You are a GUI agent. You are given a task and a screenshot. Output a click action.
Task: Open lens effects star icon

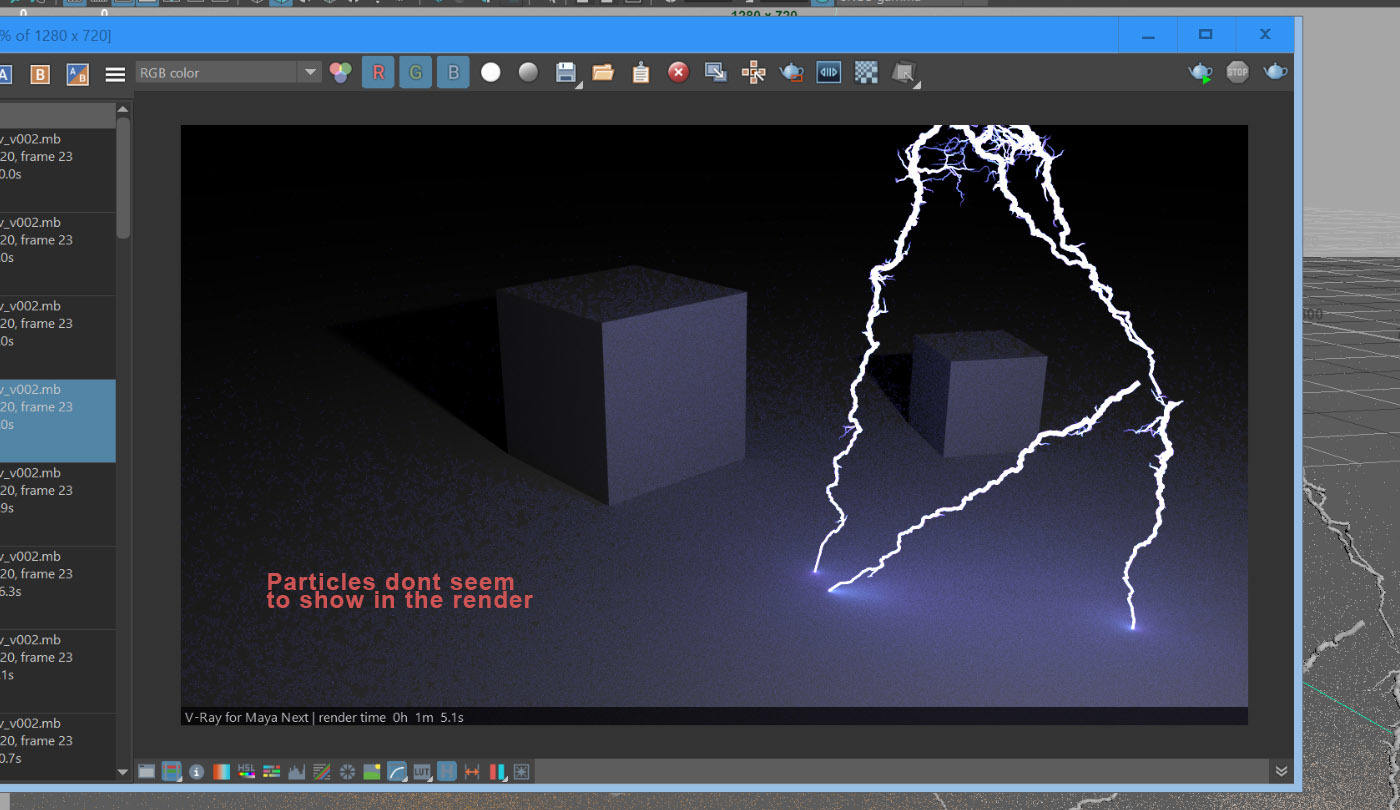click(521, 771)
